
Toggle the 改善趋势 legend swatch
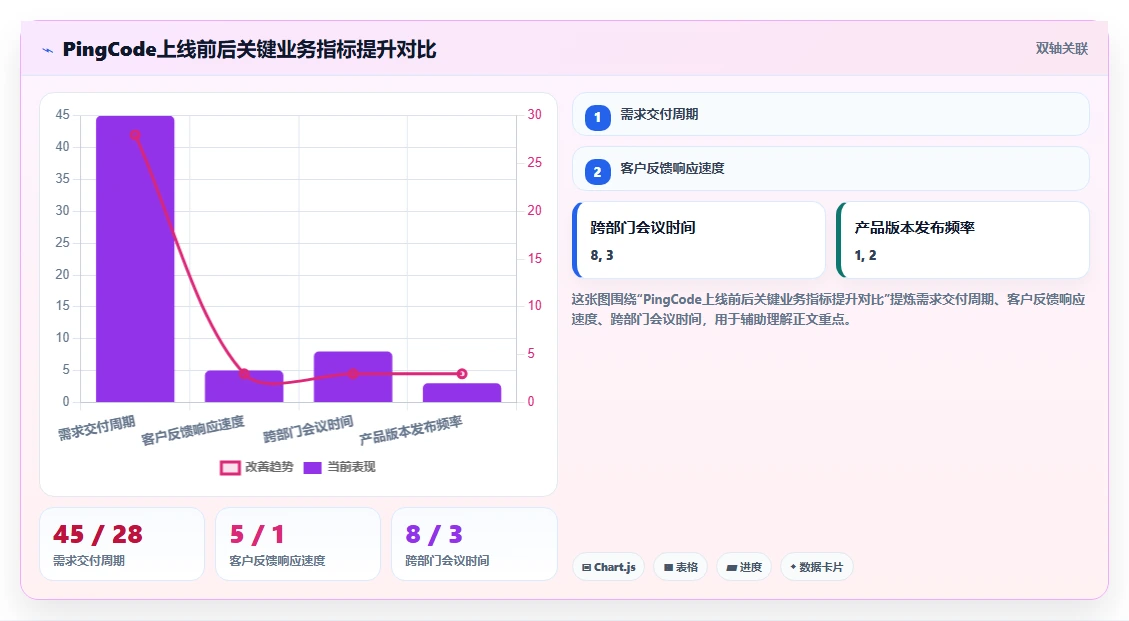click(x=230, y=468)
